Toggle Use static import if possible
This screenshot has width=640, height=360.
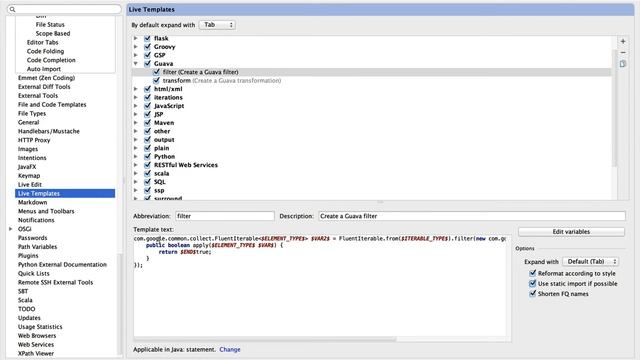click(x=533, y=283)
